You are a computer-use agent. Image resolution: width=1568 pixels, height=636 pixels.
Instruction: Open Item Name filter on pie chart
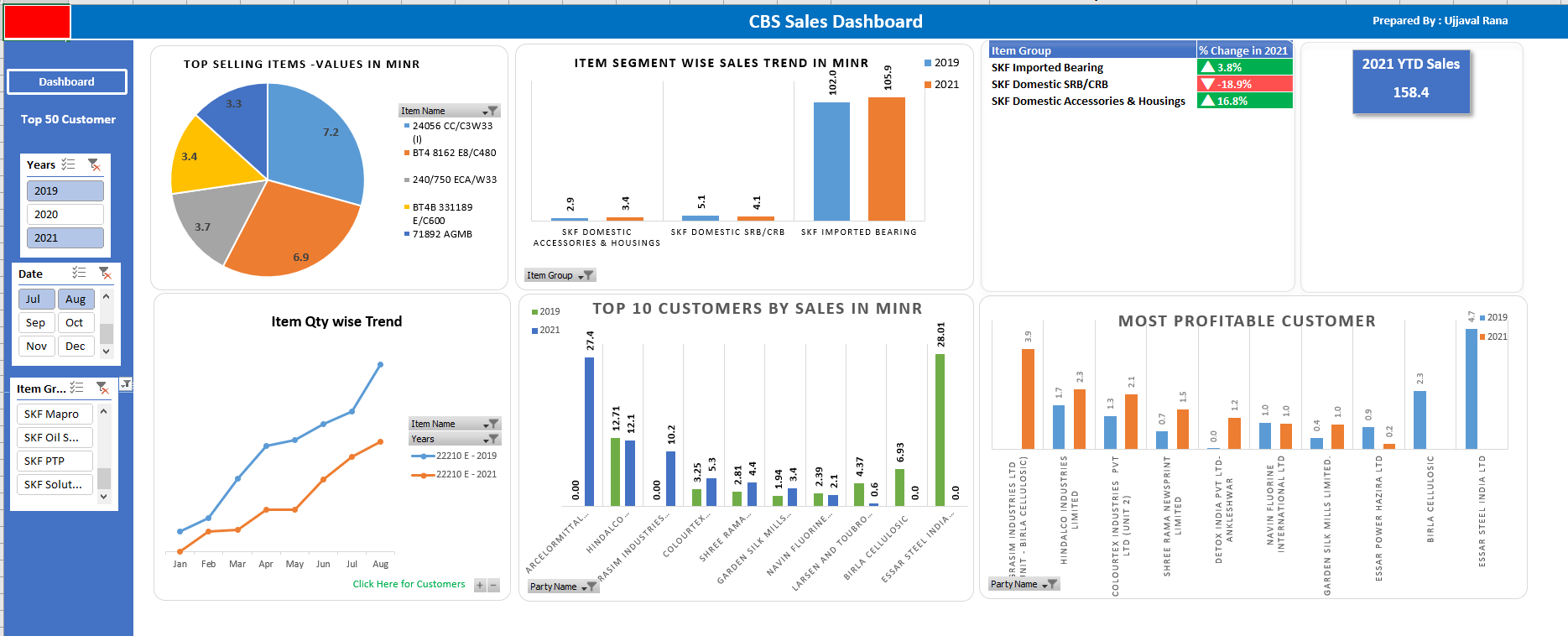(491, 111)
